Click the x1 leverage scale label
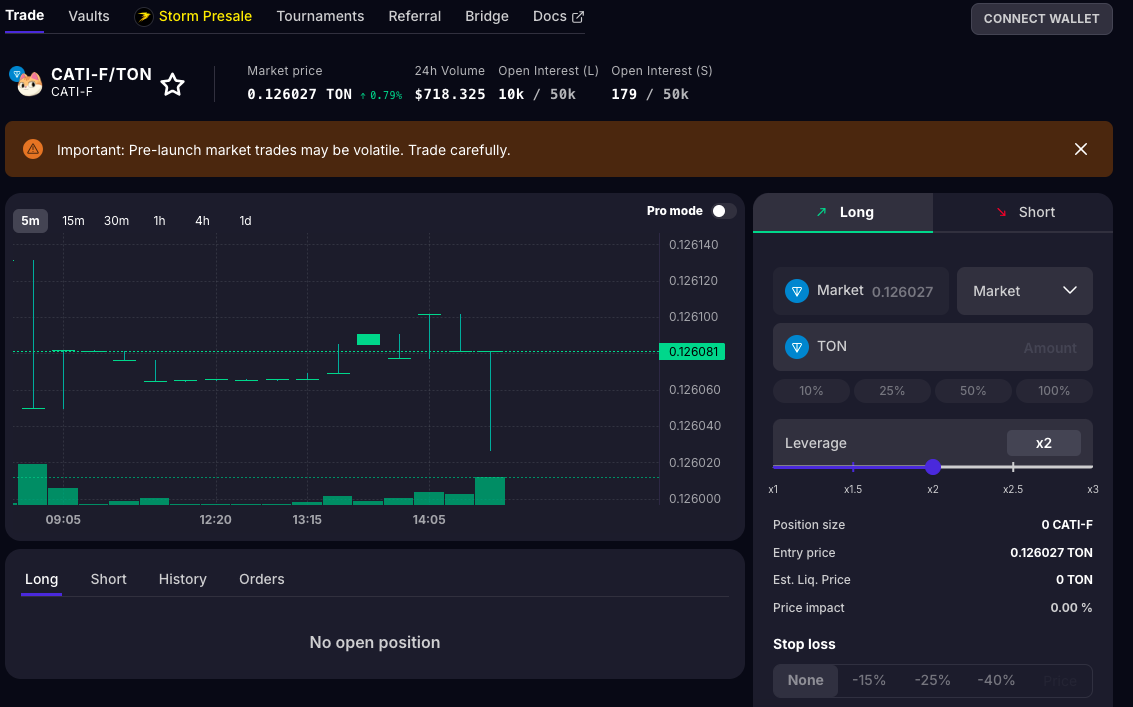The height and width of the screenshot is (707, 1133). tap(773, 489)
